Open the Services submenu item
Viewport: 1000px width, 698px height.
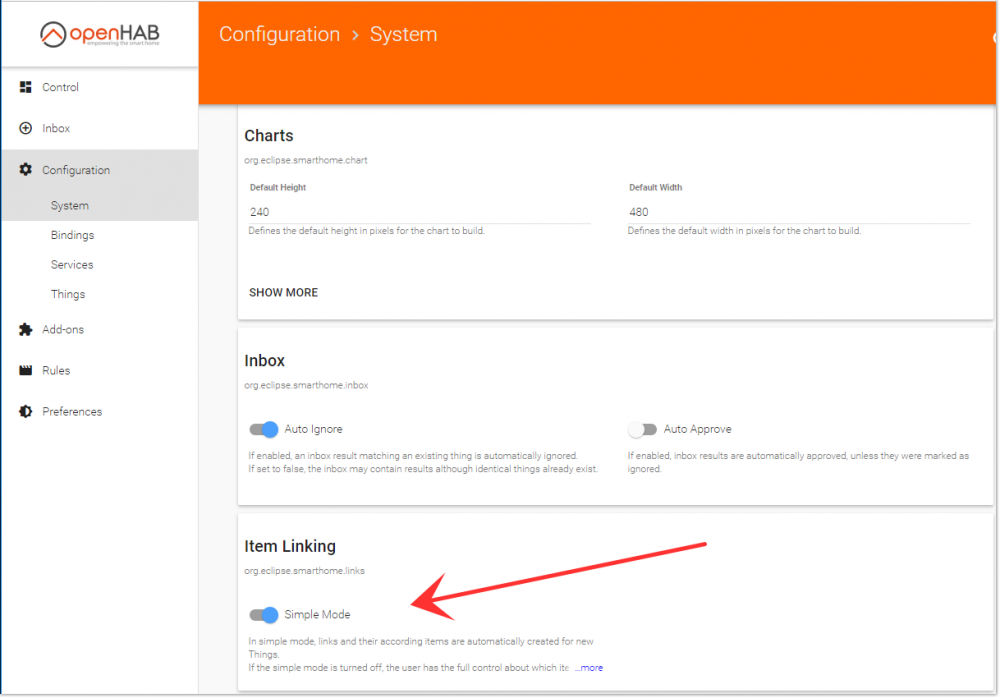[x=72, y=264]
